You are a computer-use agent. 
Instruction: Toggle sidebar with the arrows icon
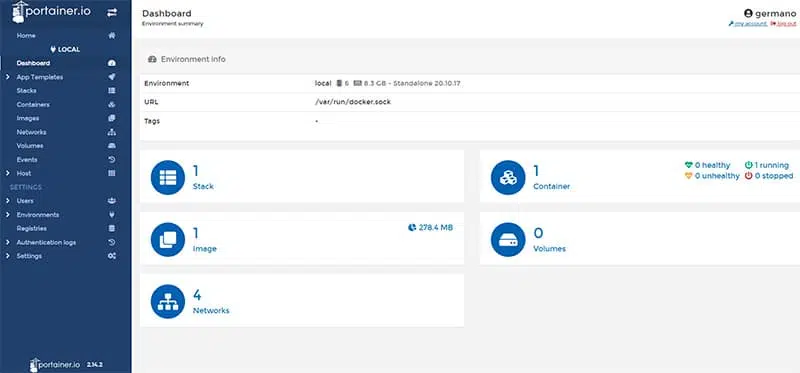pos(112,13)
